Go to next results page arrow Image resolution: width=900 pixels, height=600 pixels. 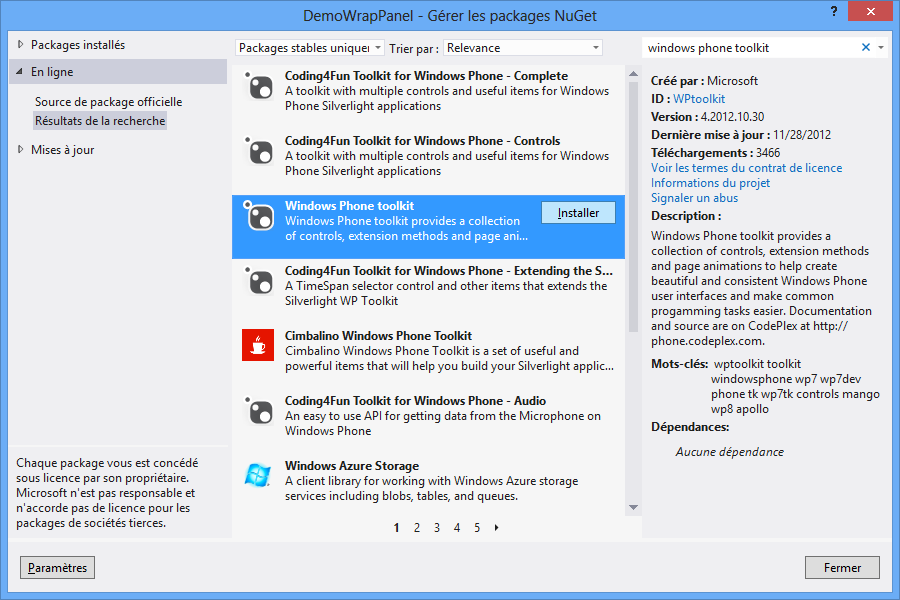[x=496, y=528]
